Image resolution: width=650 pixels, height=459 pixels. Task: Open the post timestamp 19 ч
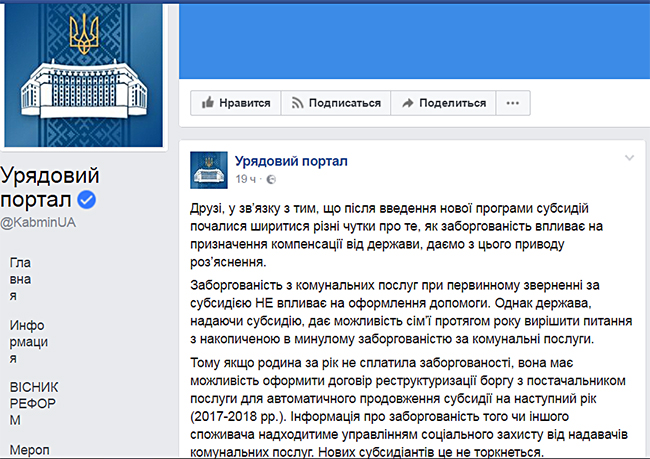(x=246, y=179)
